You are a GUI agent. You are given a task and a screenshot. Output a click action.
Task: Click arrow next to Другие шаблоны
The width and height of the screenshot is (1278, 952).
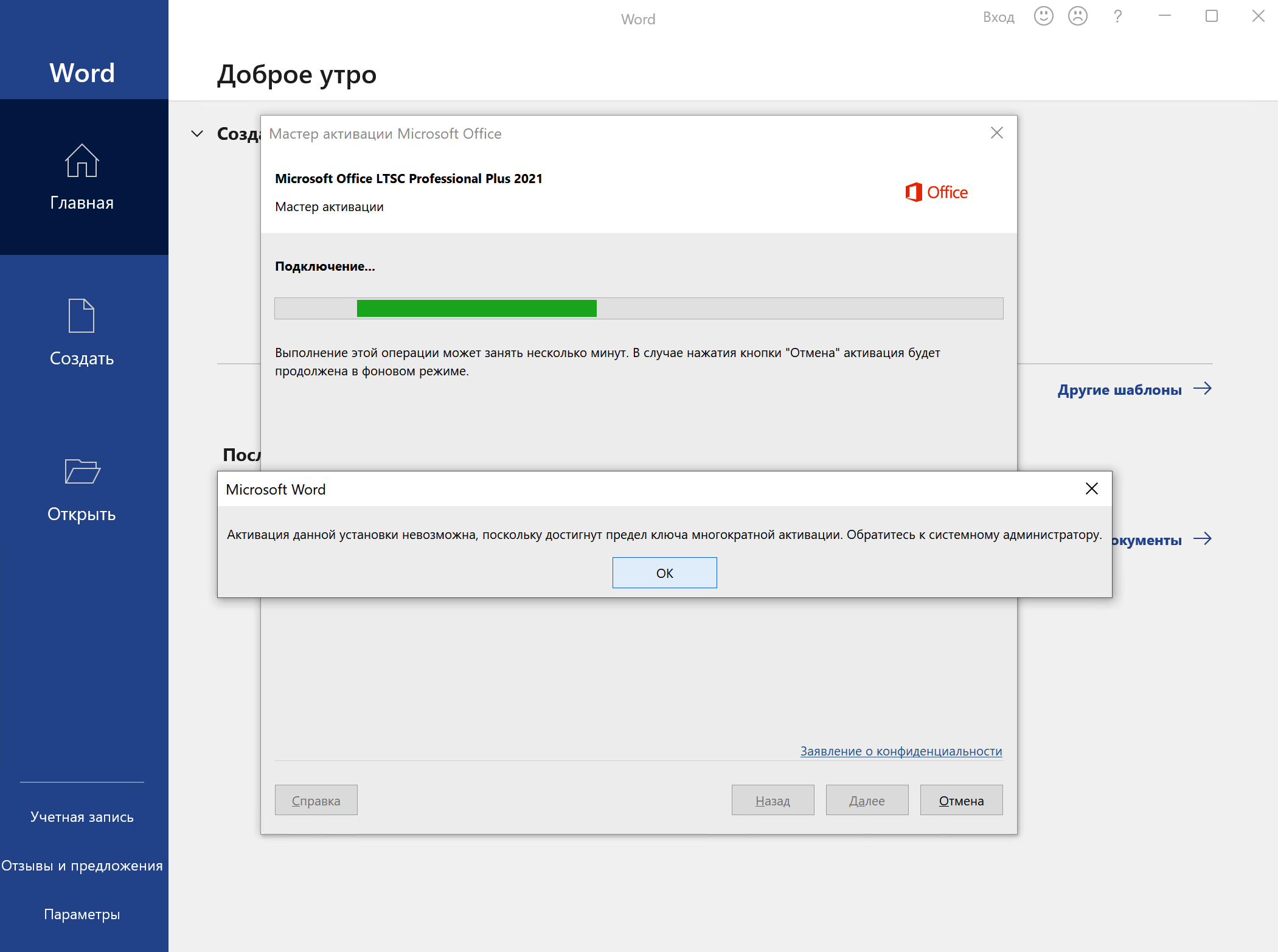click(x=1203, y=389)
